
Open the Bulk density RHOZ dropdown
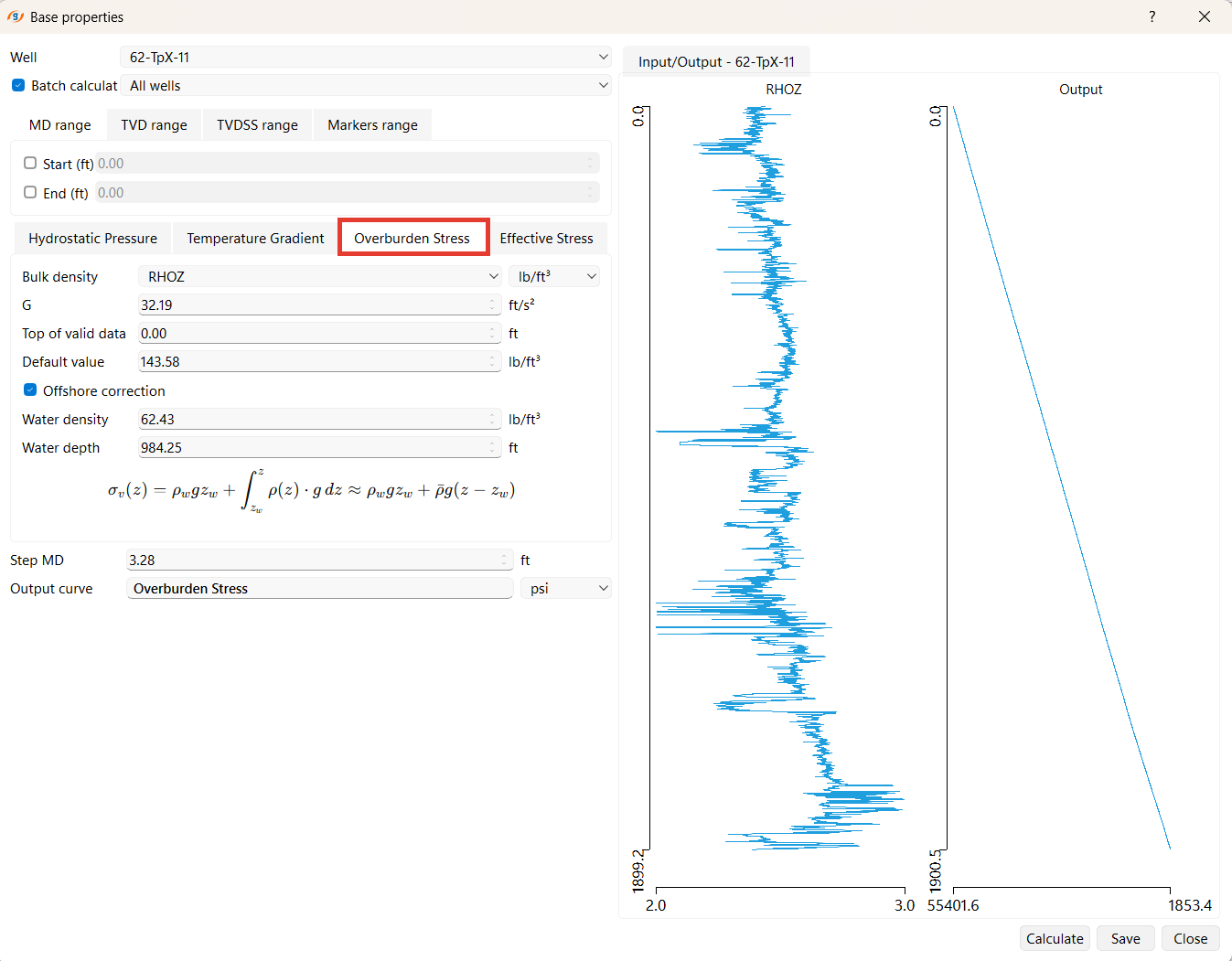point(320,276)
